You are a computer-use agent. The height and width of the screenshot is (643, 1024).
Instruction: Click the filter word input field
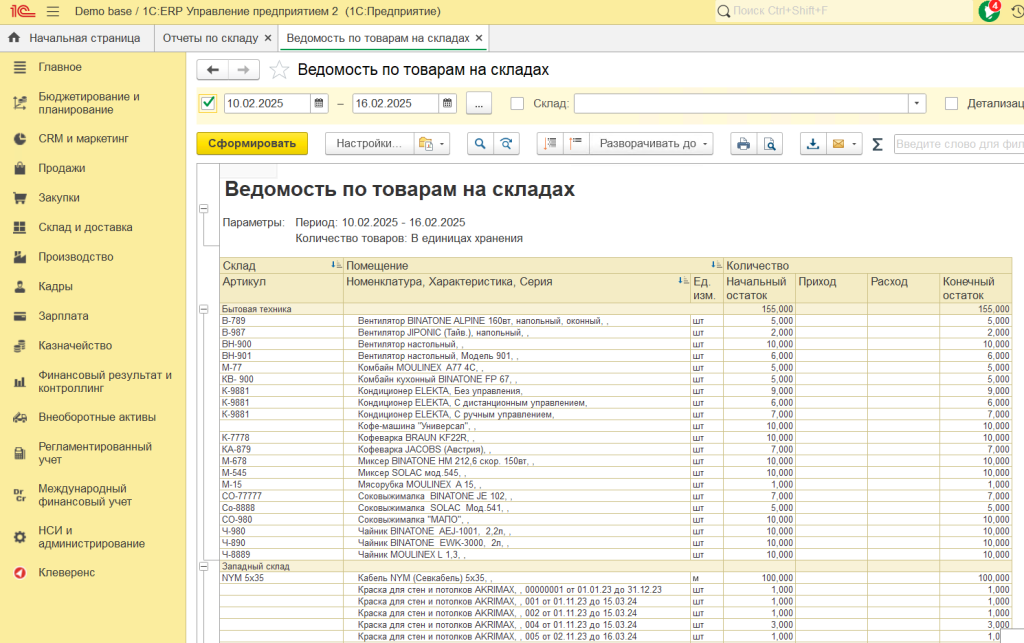(959, 144)
